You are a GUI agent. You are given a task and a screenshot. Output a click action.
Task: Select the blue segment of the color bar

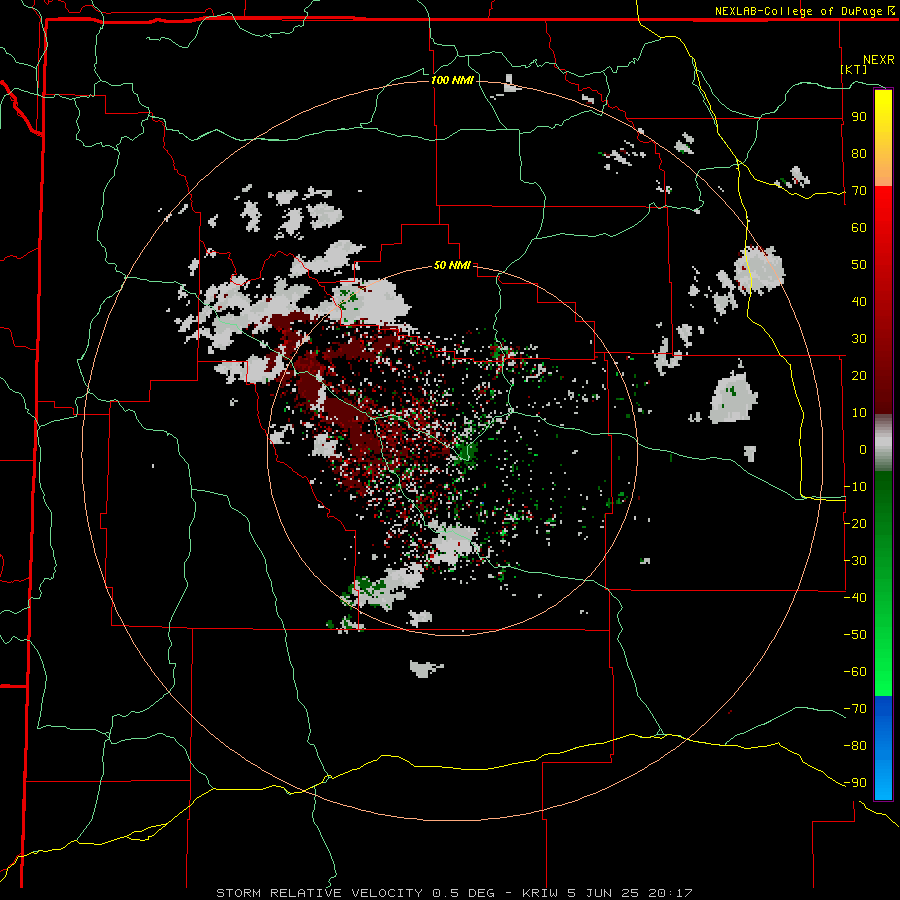coord(883,747)
